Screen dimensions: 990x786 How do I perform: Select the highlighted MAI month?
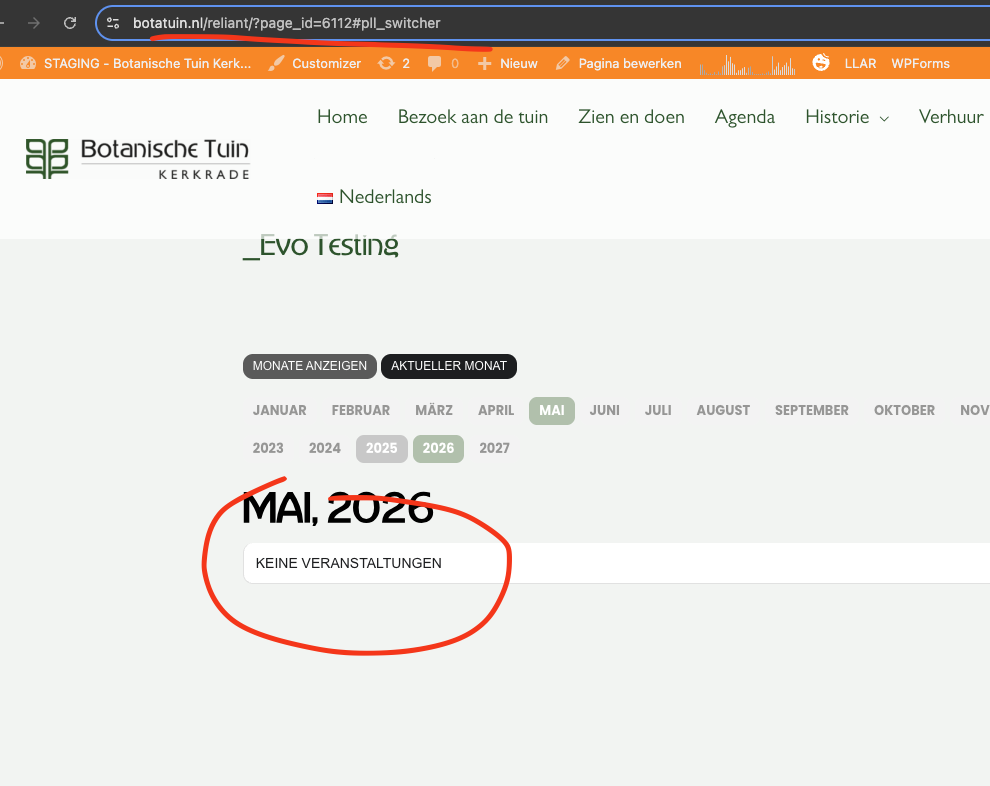coord(552,411)
